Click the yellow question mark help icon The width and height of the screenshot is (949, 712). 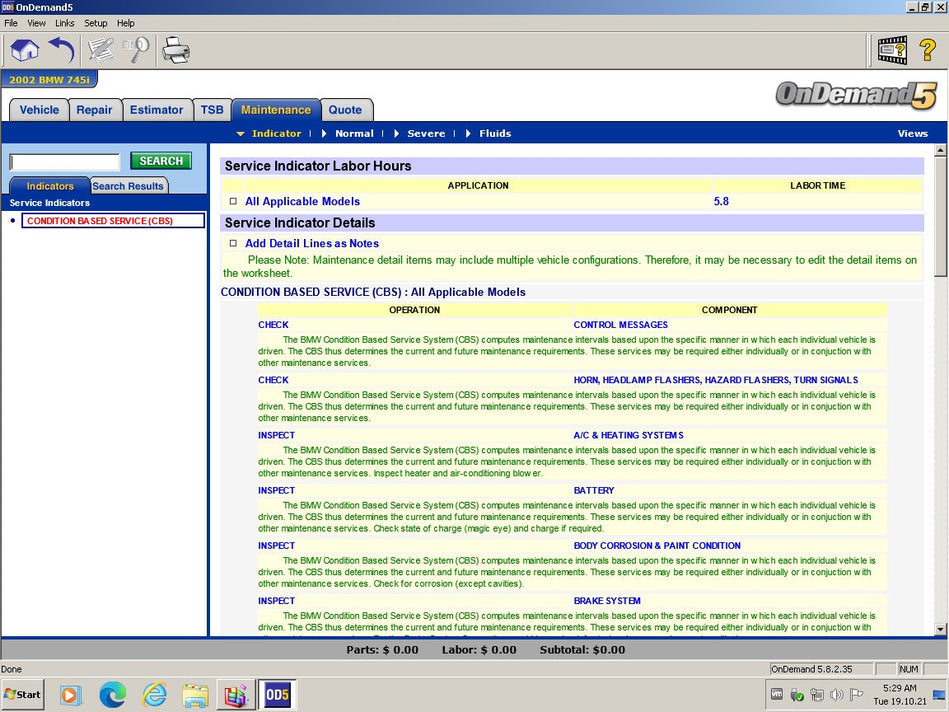click(x=927, y=50)
